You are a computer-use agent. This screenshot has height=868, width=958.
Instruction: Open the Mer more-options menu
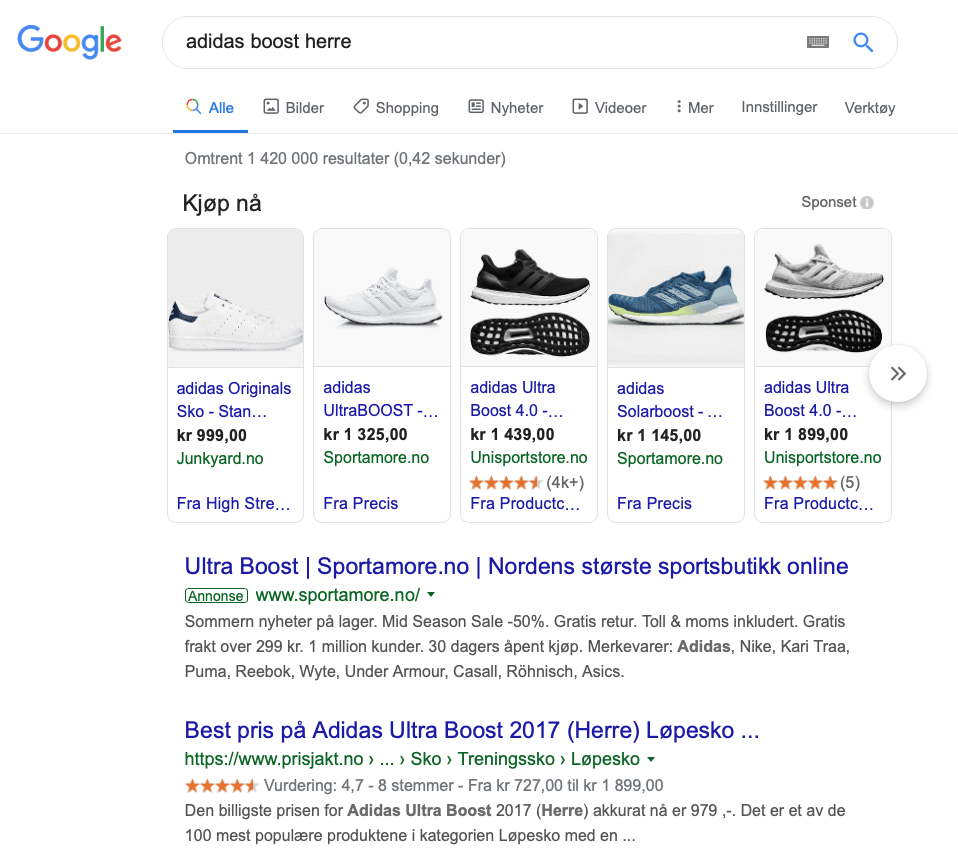pos(695,108)
